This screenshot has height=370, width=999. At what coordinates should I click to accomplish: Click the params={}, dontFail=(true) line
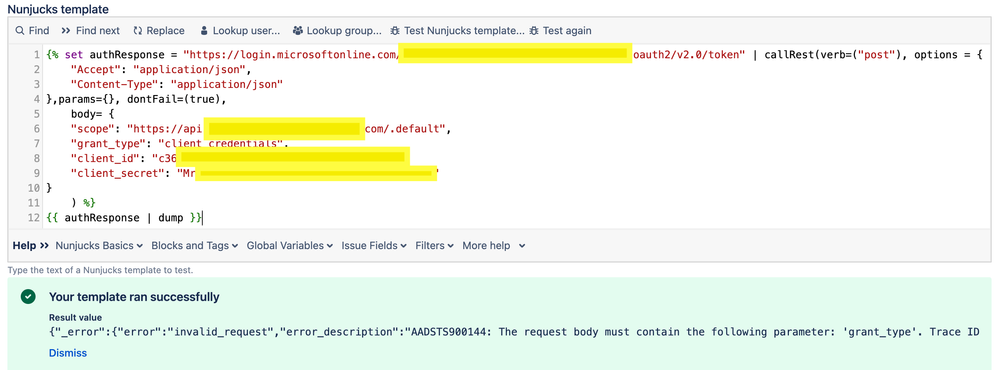pyautogui.click(x=136, y=99)
